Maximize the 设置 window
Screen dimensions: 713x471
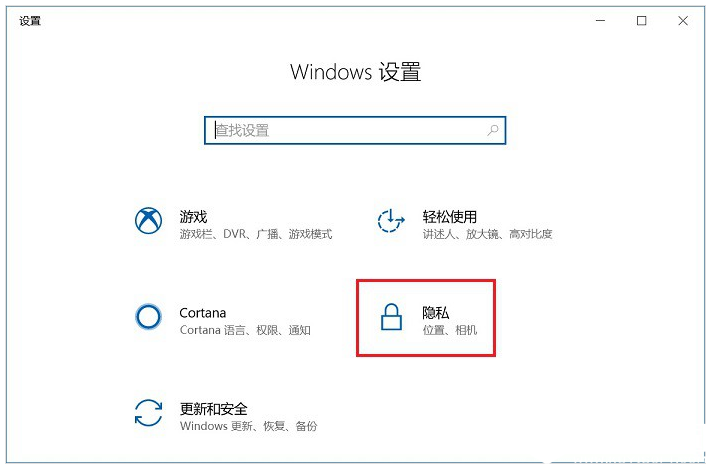click(642, 20)
